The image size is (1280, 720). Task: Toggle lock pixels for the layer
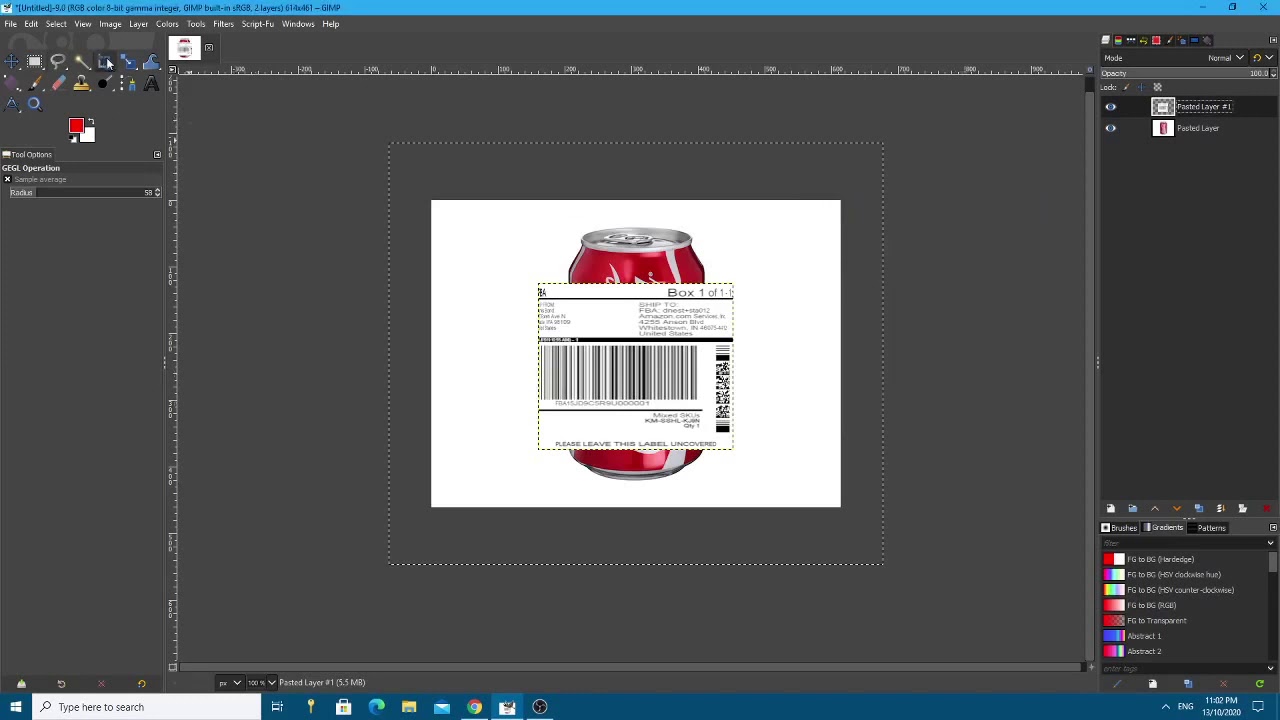[1126, 87]
